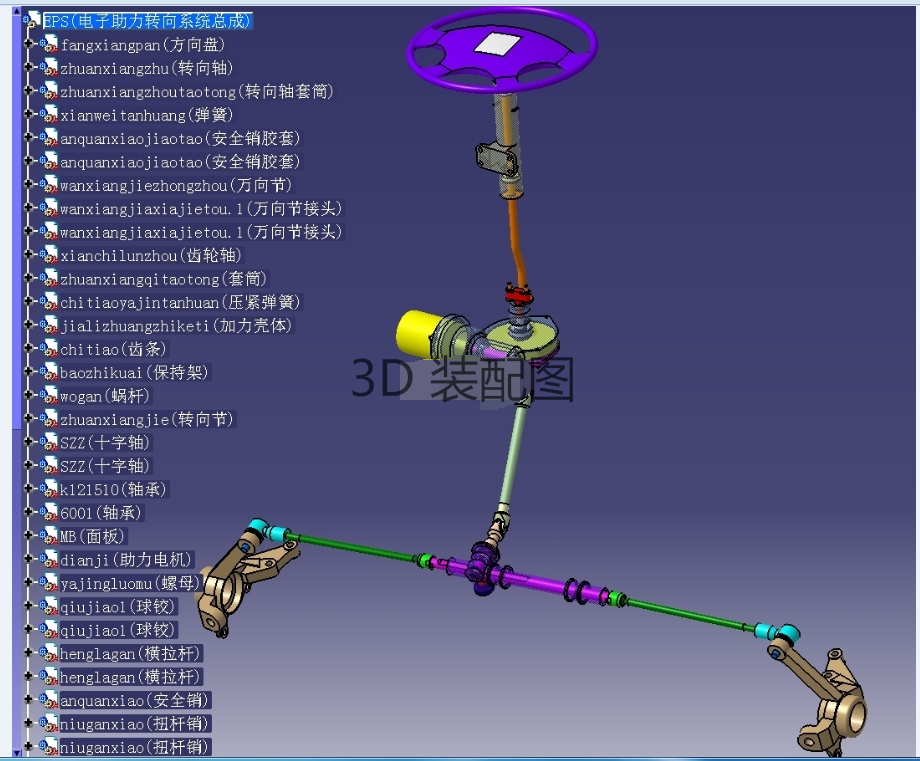Click the jializhuangzhiketi (加力壳体) part icon
920x761 pixels.
click(x=49, y=326)
